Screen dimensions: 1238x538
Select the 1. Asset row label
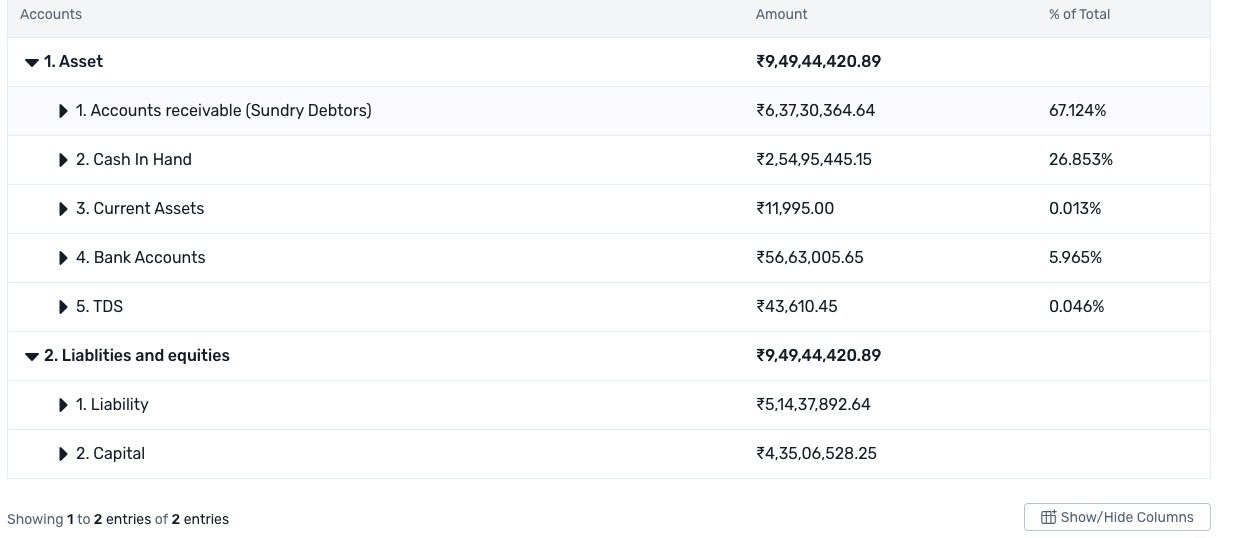[74, 62]
